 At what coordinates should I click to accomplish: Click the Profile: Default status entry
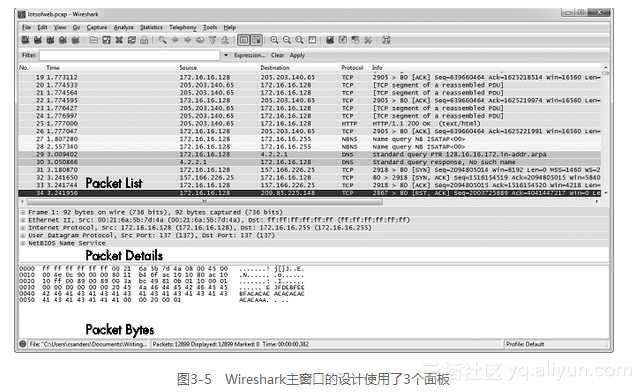[x=525, y=344]
